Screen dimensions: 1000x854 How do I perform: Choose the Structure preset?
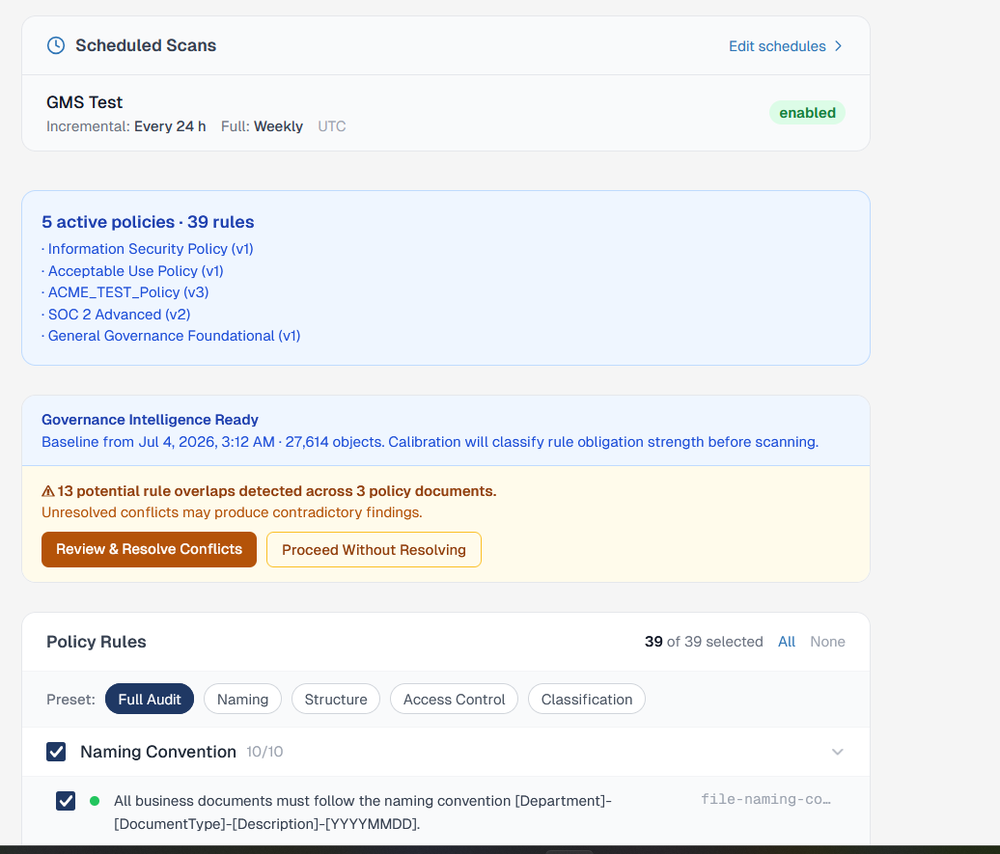click(335, 699)
